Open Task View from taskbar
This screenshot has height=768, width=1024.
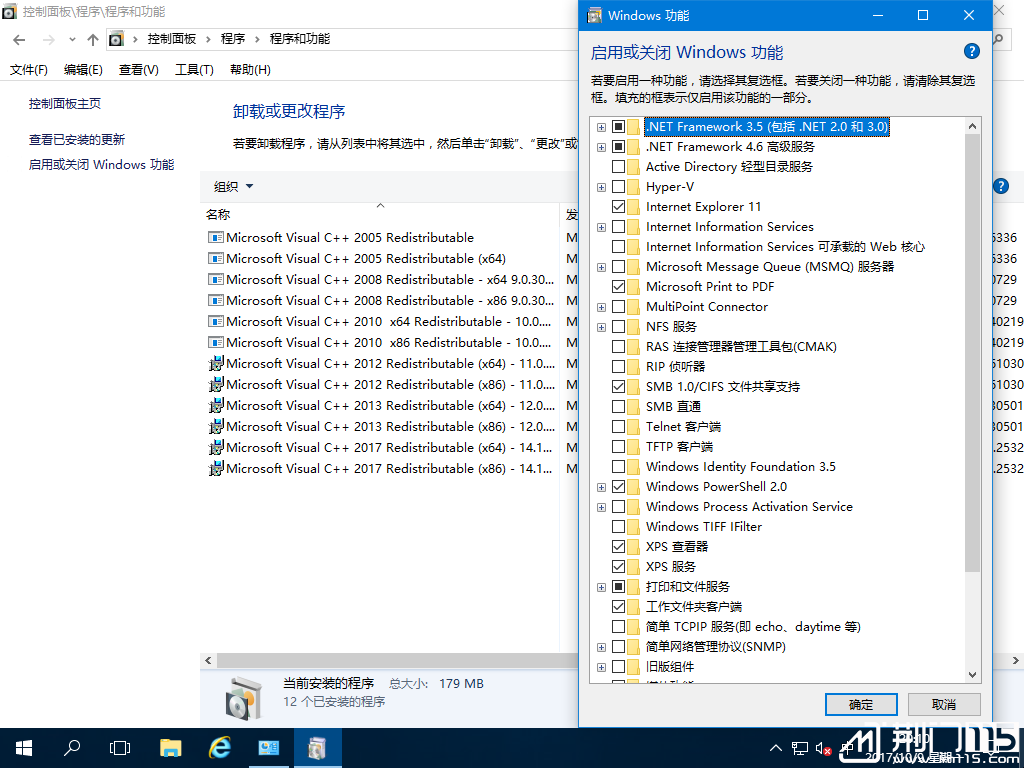click(x=120, y=748)
